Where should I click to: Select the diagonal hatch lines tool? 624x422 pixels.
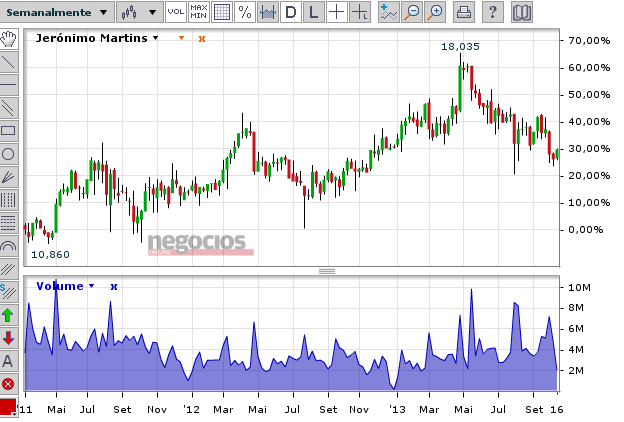pyautogui.click(x=8, y=269)
